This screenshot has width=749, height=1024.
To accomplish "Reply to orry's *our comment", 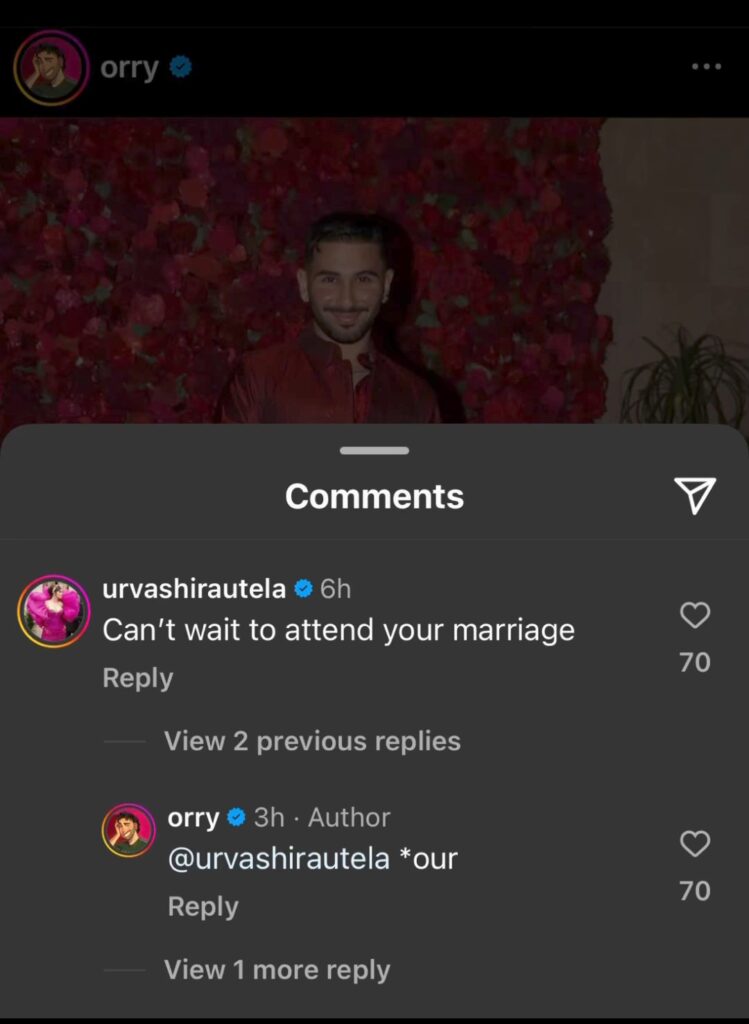I will [x=203, y=906].
